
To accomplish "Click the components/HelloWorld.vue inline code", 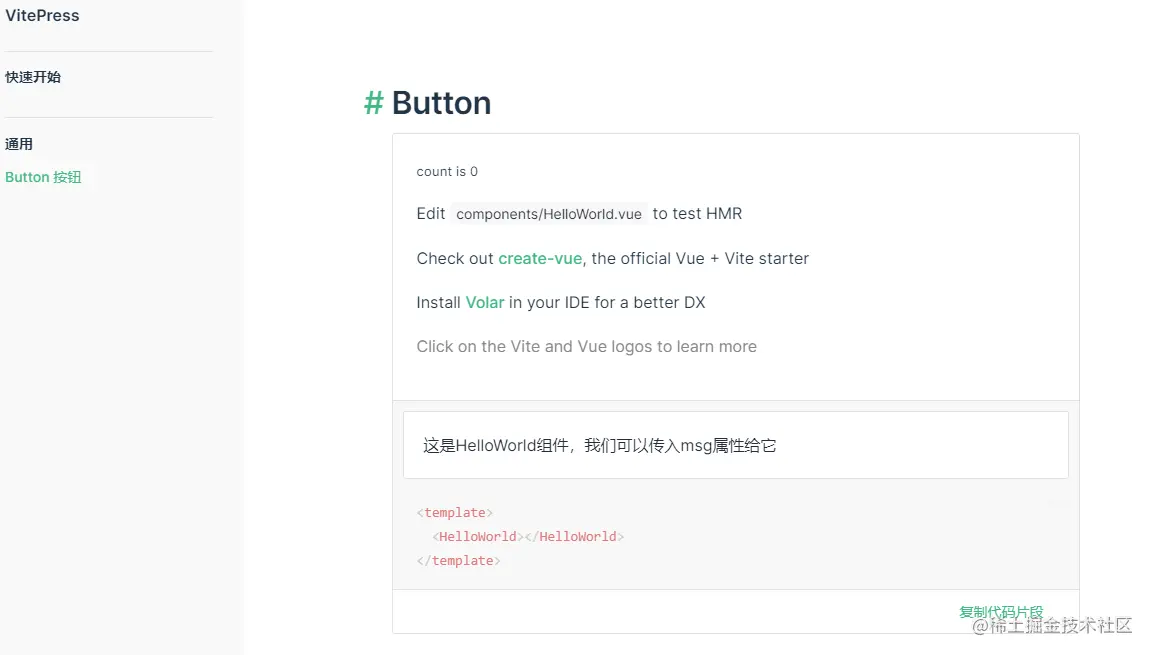I will (x=549, y=214).
